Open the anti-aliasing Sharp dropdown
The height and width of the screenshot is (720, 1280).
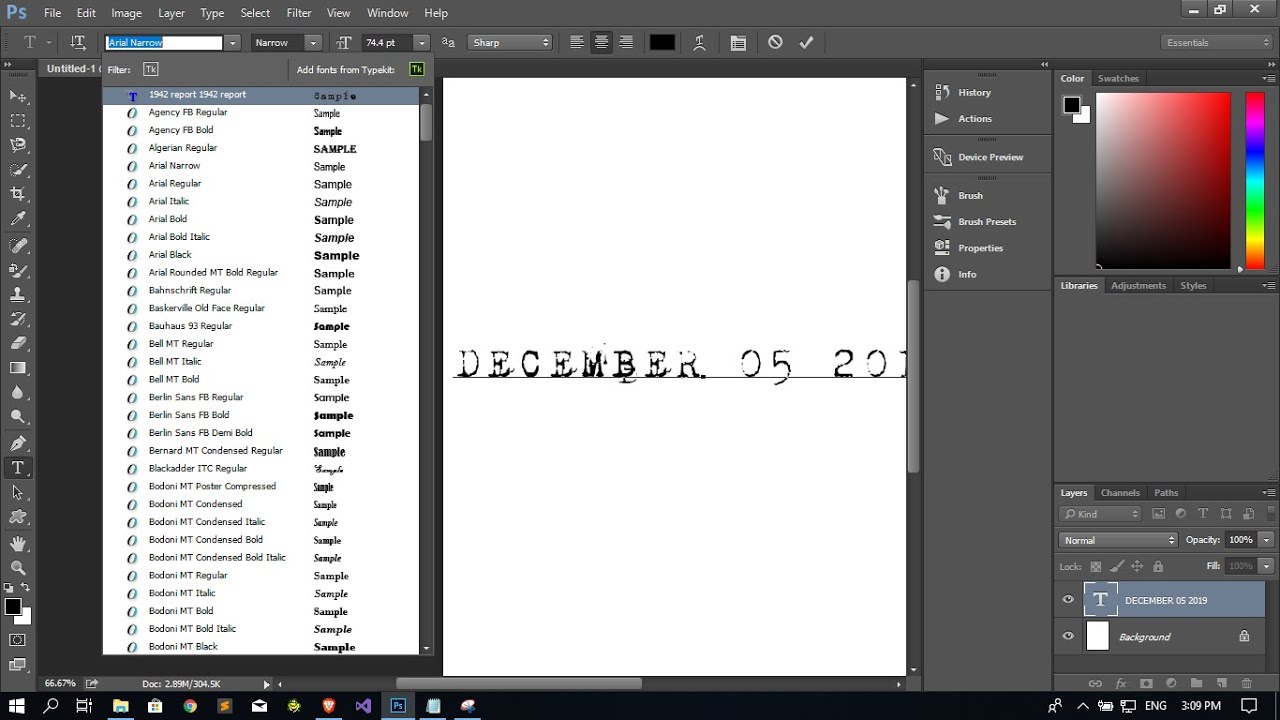510,43
